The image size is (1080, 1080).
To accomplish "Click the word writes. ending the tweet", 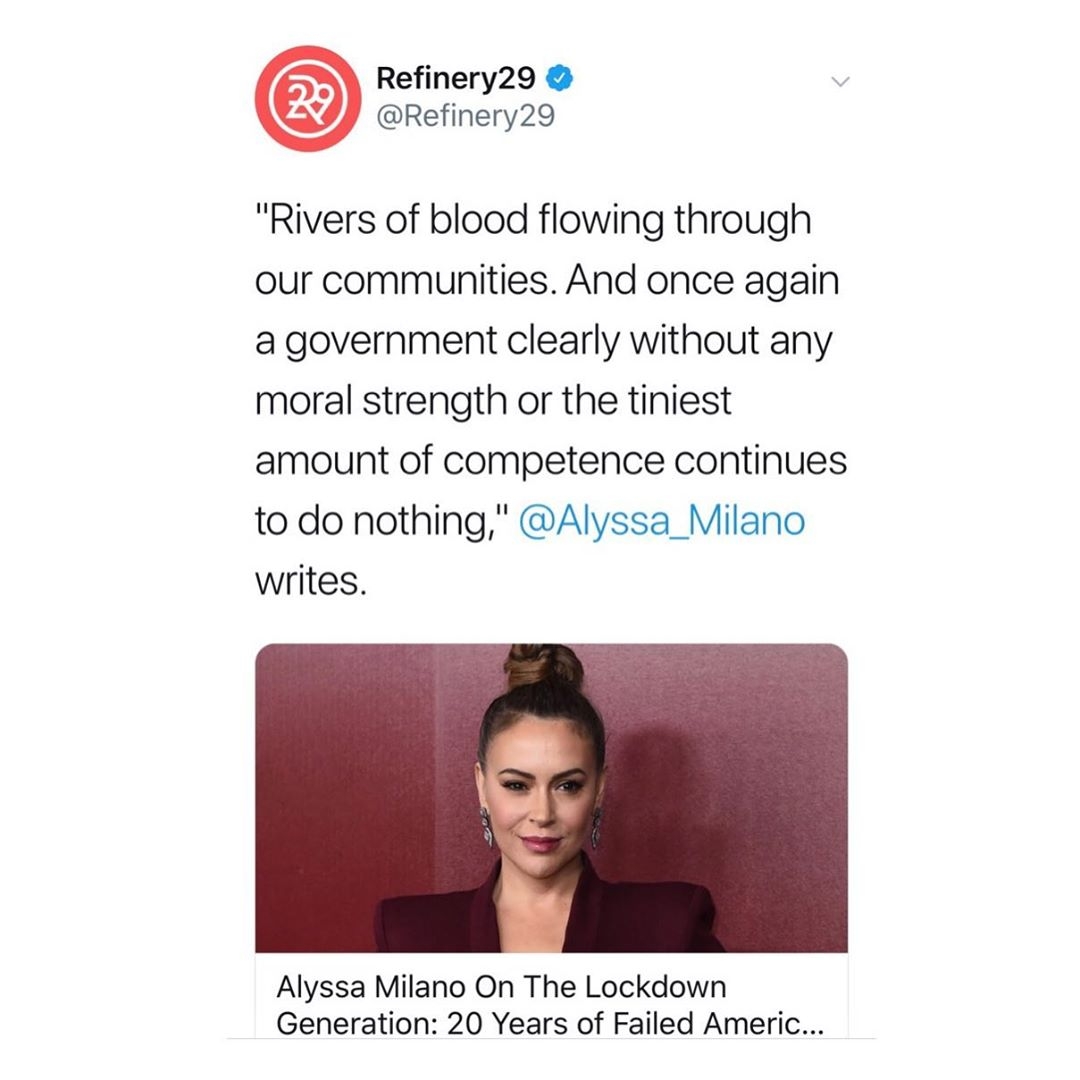I will click(311, 581).
